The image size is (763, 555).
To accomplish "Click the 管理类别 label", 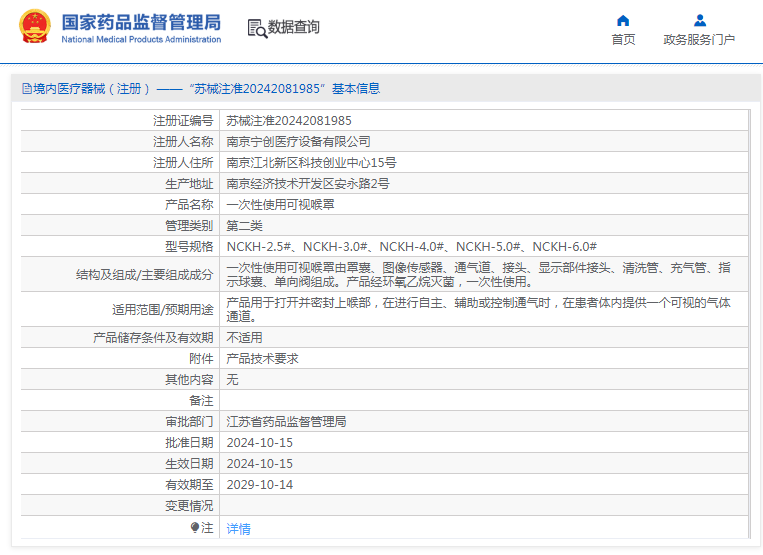I will tap(189, 226).
